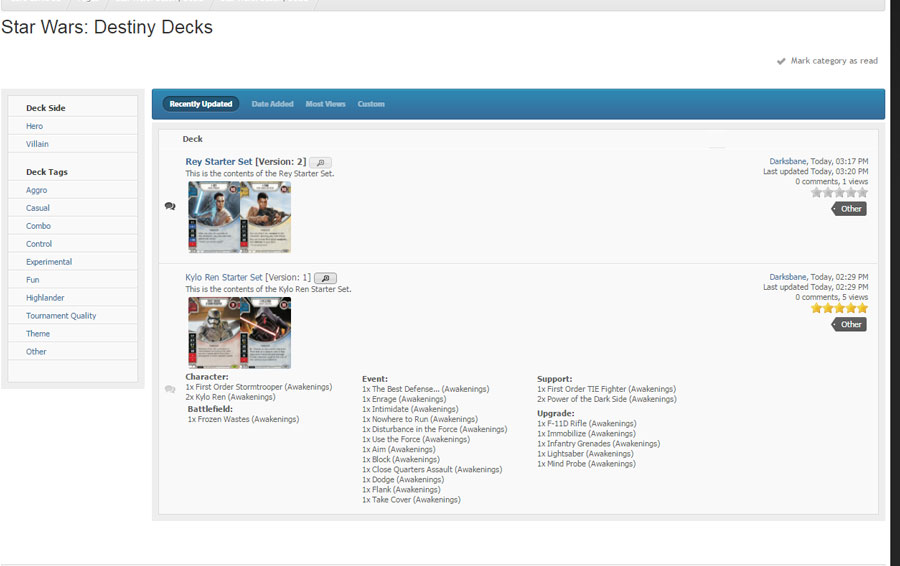Filter by the Experimental deck tag
The width and height of the screenshot is (900, 566).
point(49,262)
